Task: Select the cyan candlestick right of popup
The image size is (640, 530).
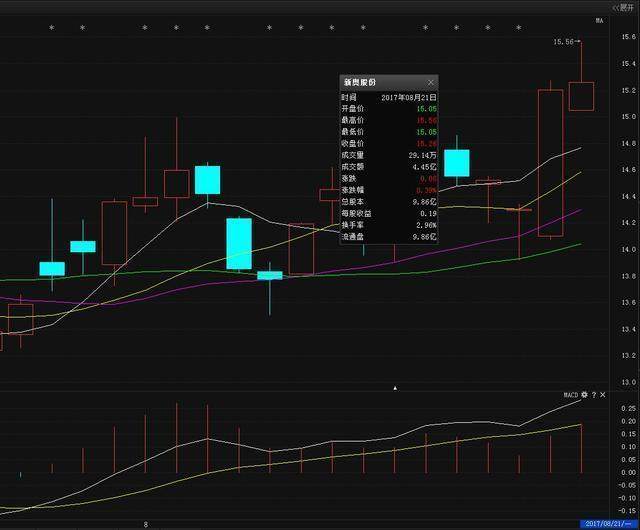Action: click(457, 163)
